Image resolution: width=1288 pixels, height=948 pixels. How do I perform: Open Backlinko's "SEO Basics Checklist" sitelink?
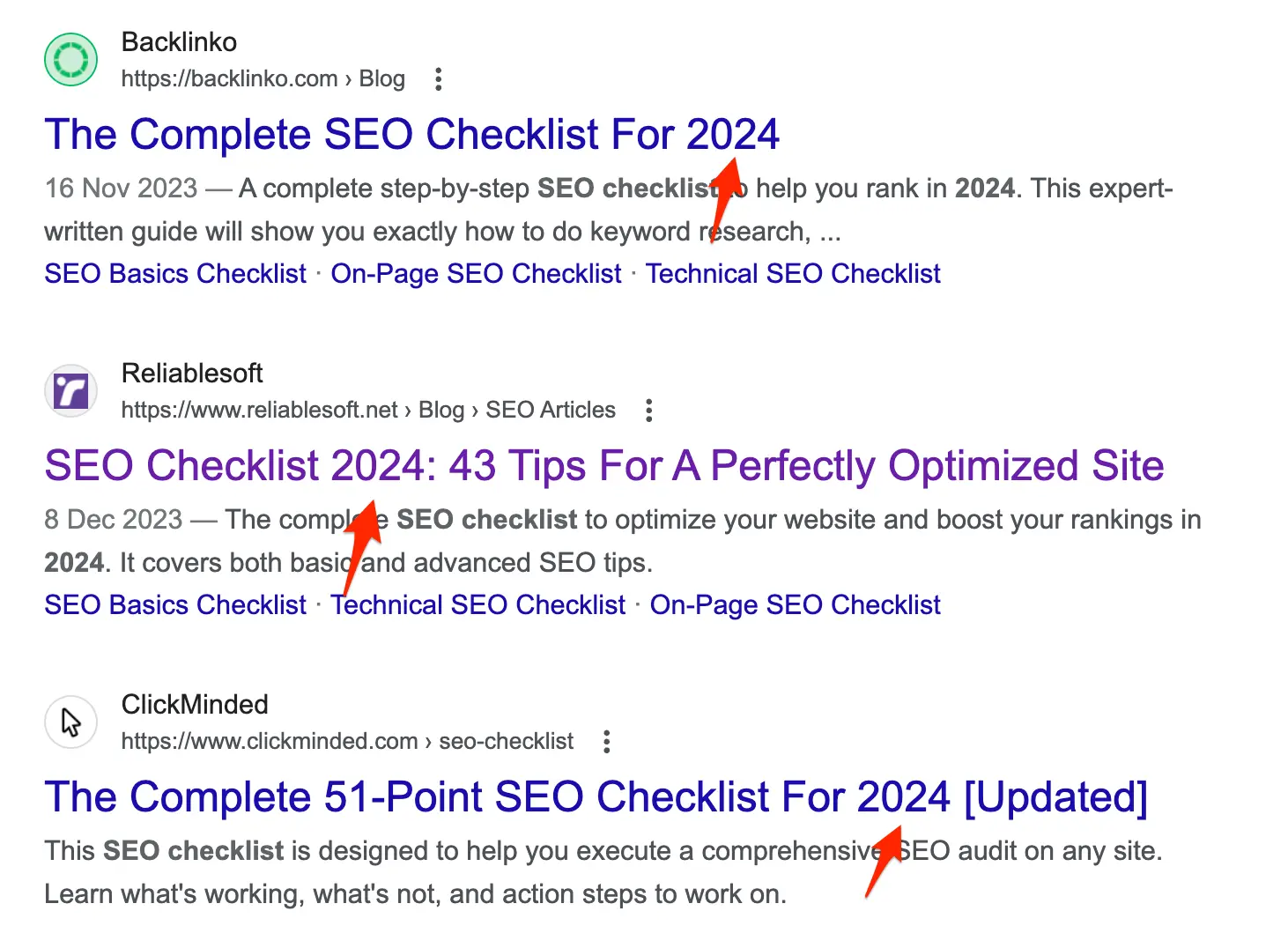[x=175, y=274]
